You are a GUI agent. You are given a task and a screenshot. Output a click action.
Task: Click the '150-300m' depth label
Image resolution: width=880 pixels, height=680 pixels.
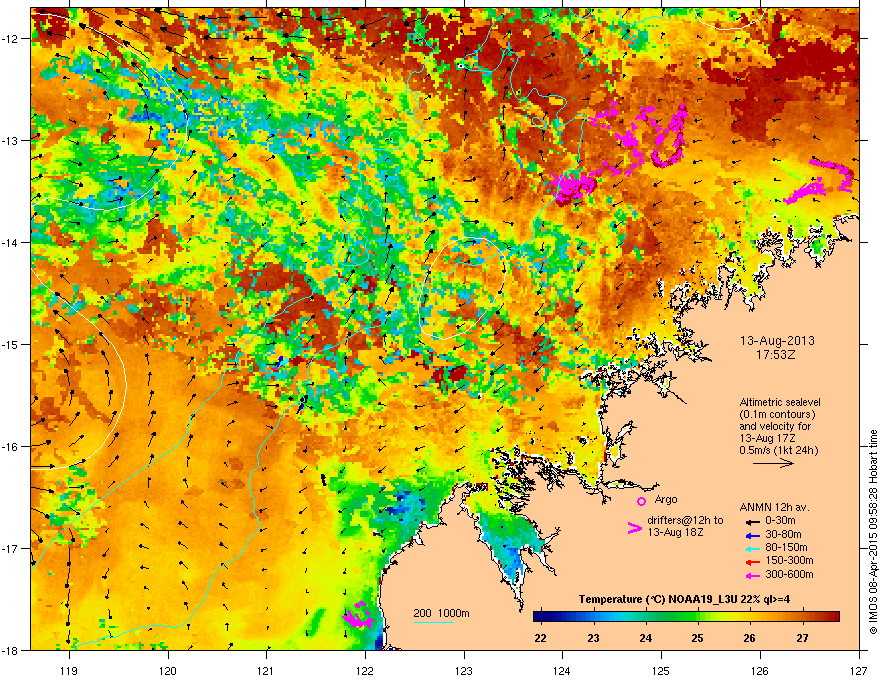pos(789,560)
